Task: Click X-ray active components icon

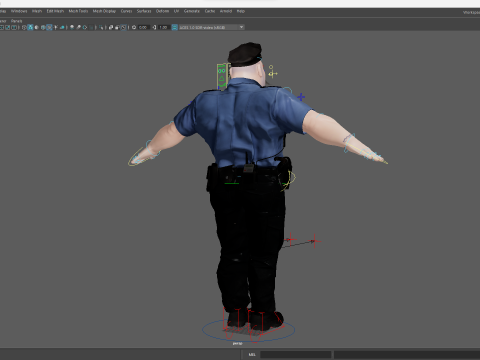Action: pos(117,27)
